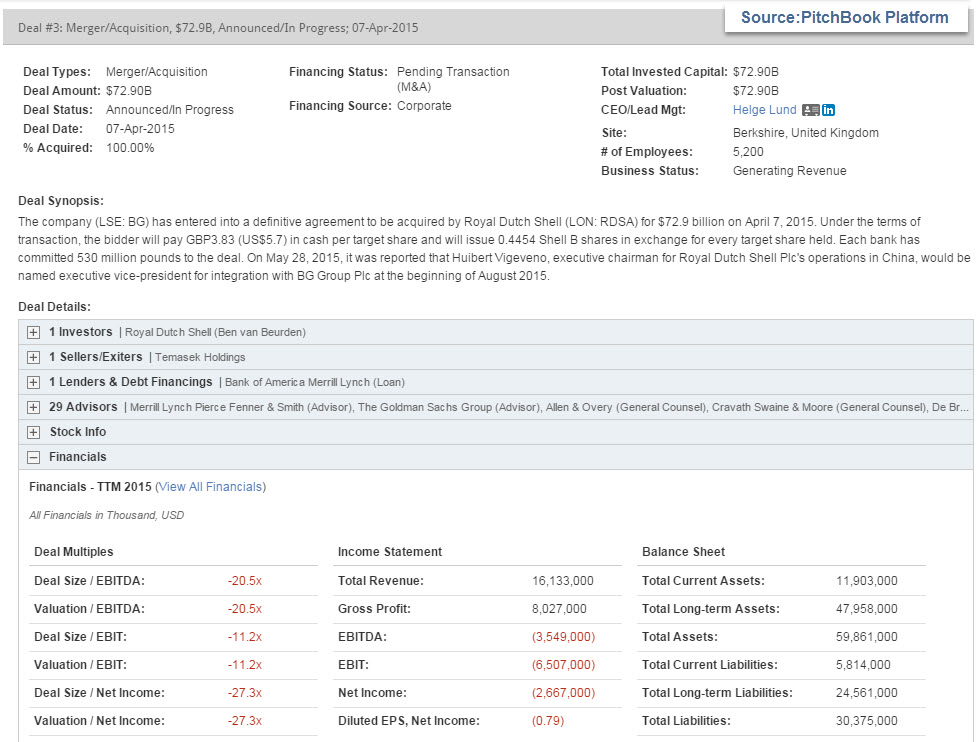Expand the 1 Sellers/Exiters section
Image resolution: width=980 pixels, height=742 pixels.
pyautogui.click(x=33, y=358)
